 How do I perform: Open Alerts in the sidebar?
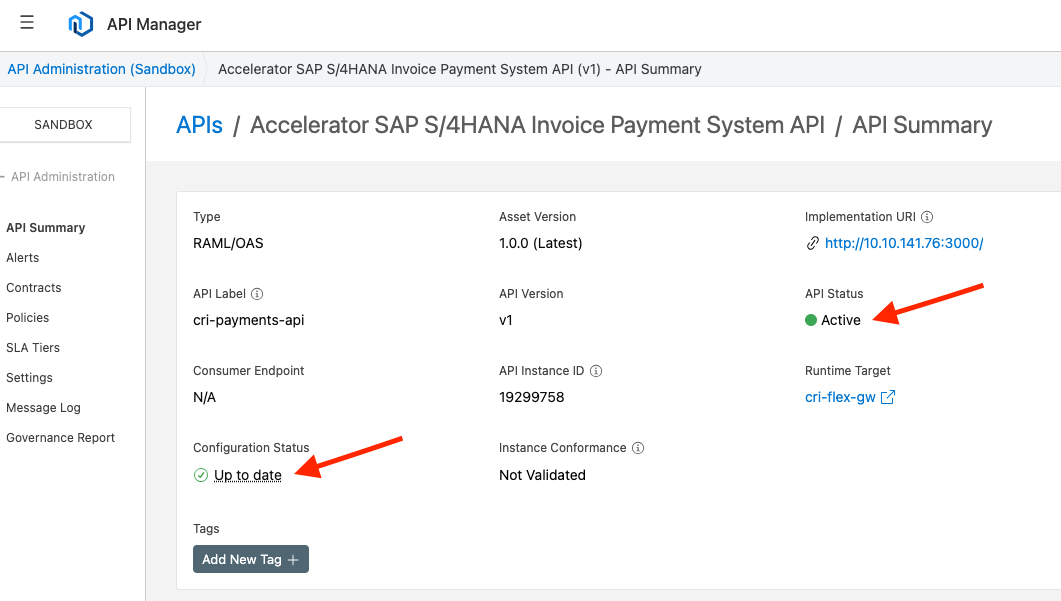pos(23,258)
